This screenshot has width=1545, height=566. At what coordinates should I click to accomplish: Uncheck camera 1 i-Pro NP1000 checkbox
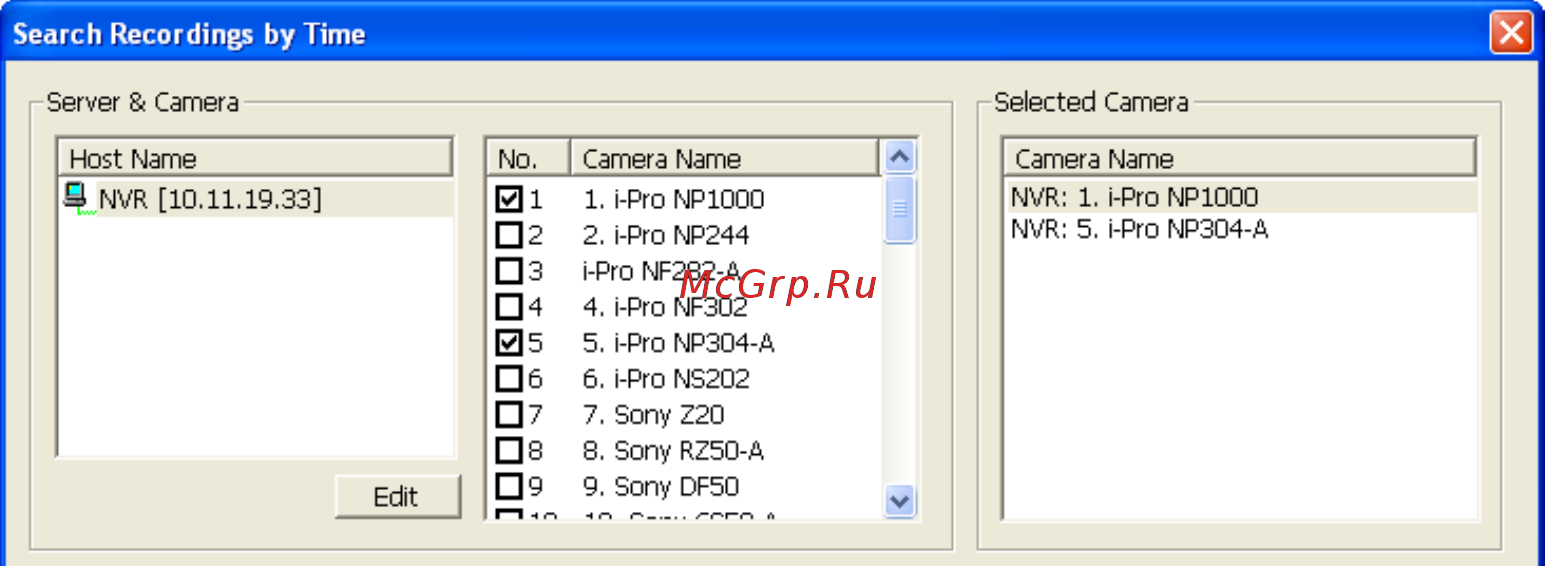tap(509, 199)
